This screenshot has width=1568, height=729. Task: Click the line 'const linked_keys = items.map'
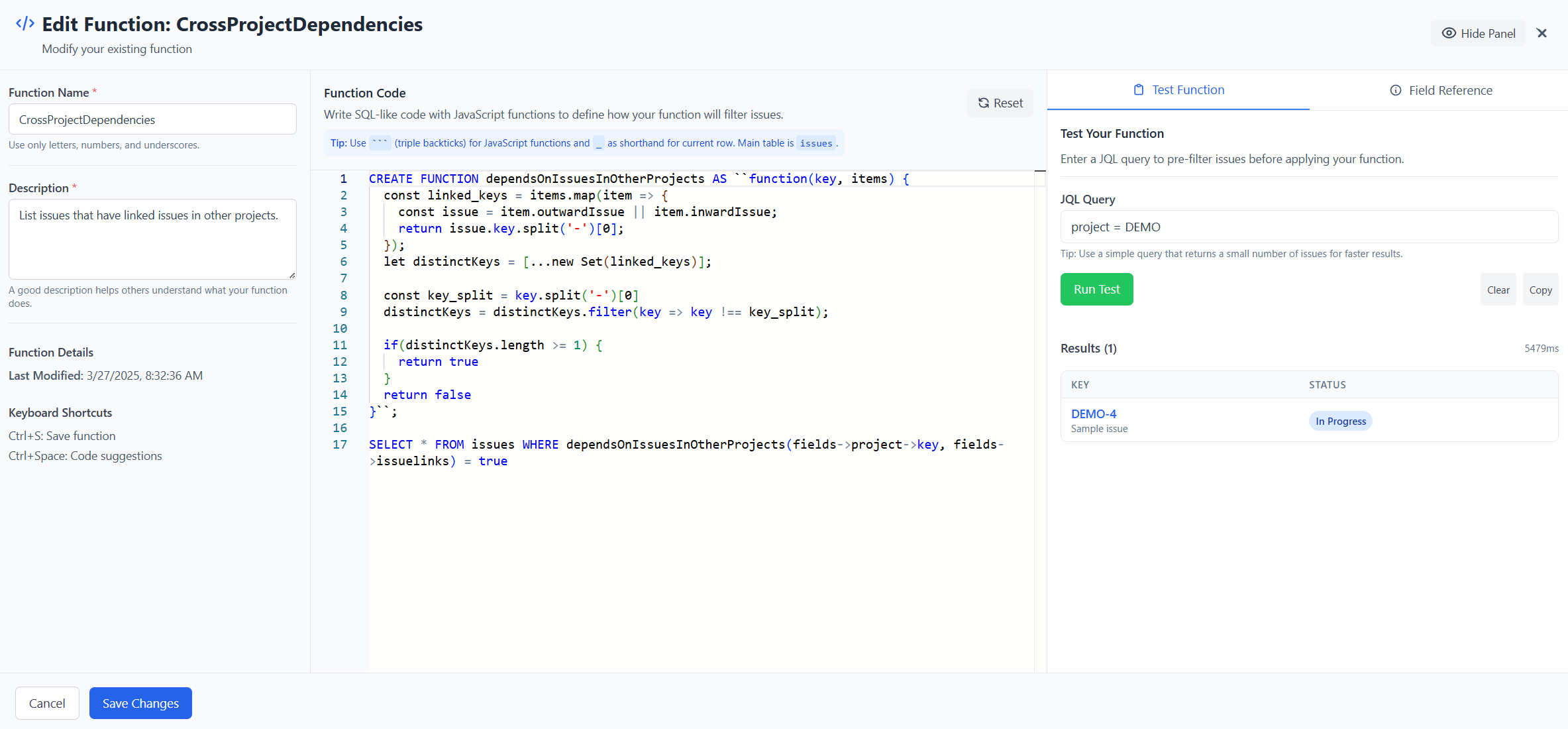[526, 196]
